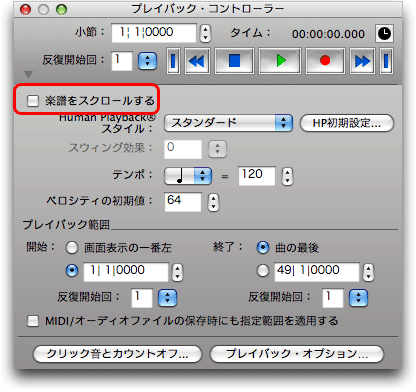The image size is (416, 392).
Task: Enable the 楽譜をスクロールする checkbox
Action: (33, 101)
